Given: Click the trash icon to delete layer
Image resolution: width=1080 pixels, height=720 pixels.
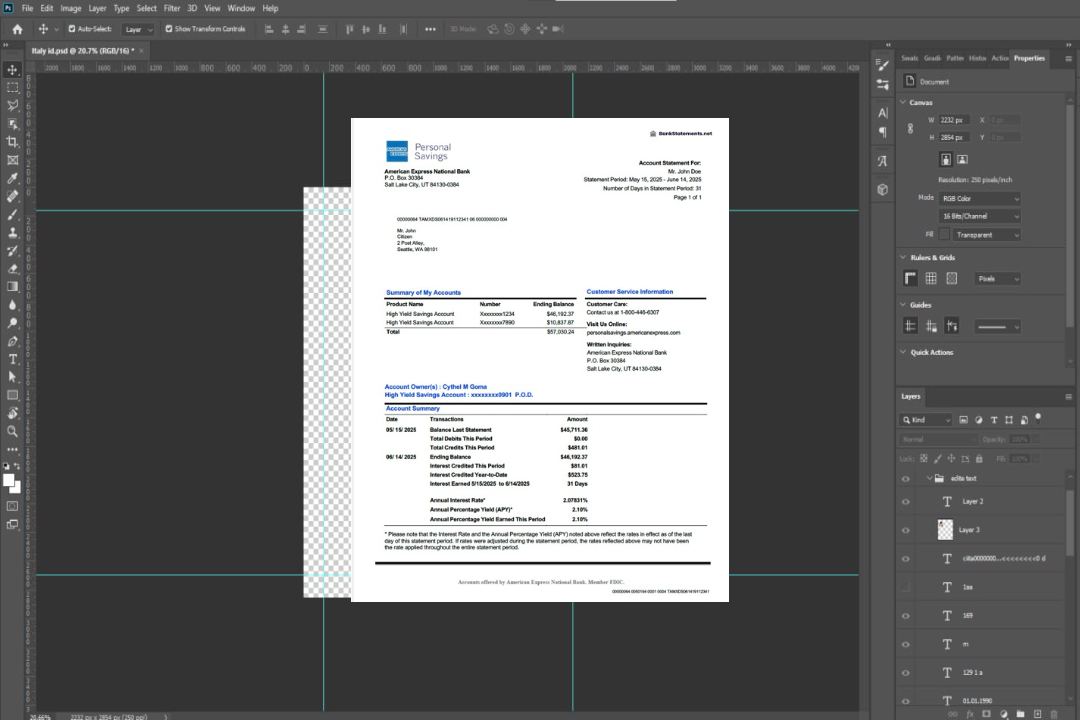Looking at the screenshot, I should [1055, 714].
